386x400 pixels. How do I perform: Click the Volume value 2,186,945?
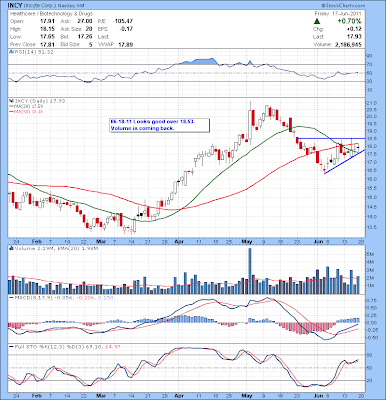[349, 44]
